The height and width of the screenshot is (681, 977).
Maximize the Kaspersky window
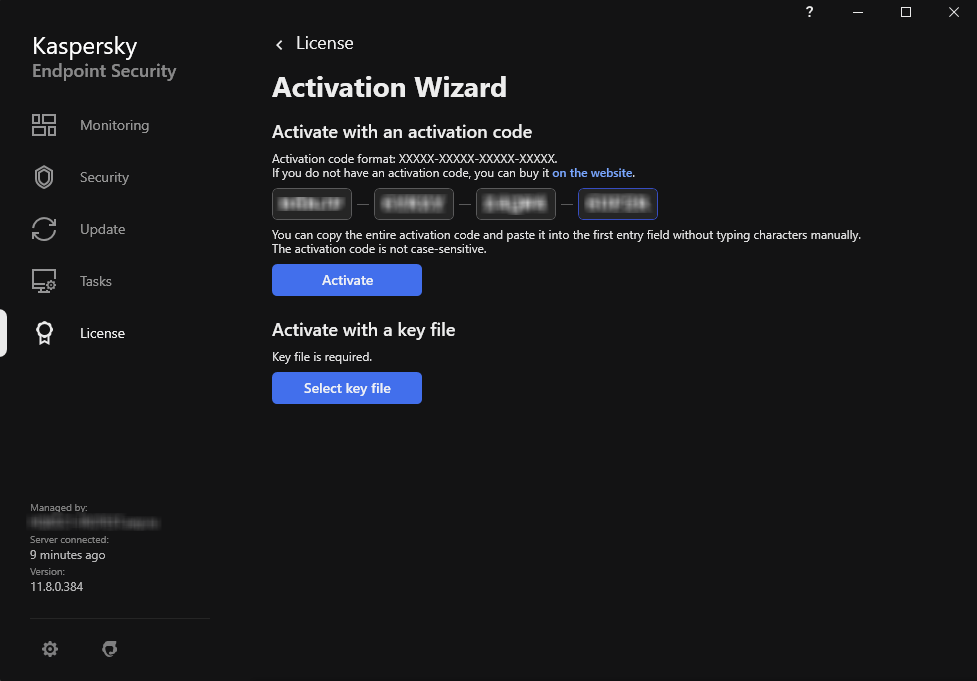coord(906,12)
